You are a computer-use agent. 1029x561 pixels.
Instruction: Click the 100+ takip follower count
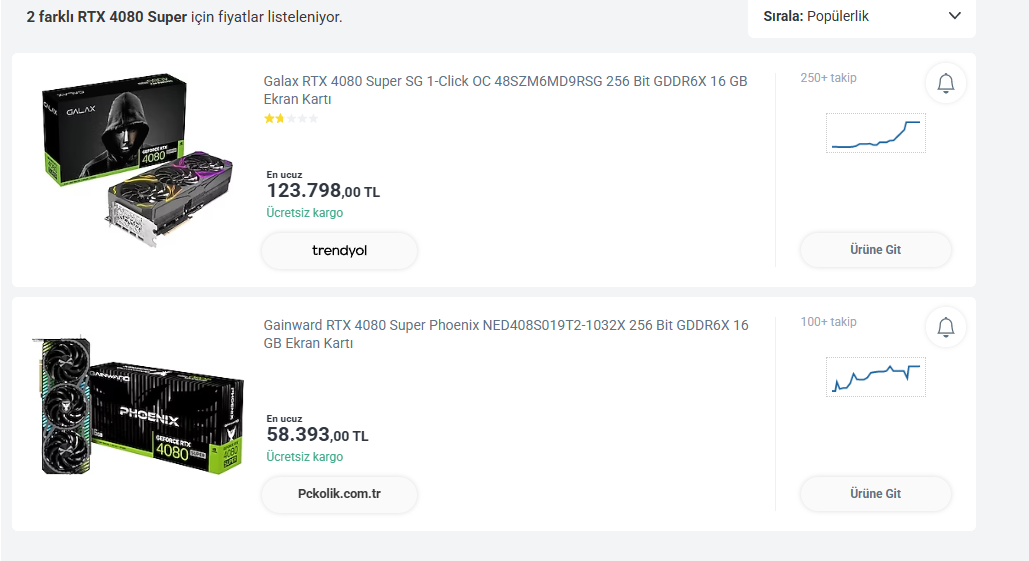tap(828, 322)
